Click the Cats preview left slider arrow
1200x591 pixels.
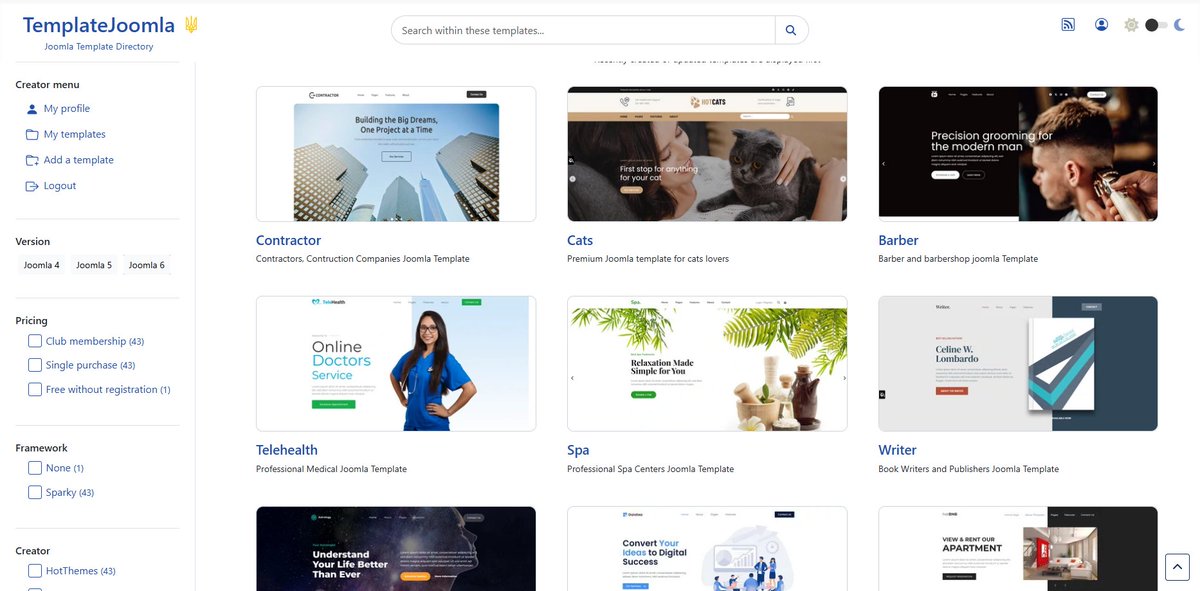[x=572, y=179]
